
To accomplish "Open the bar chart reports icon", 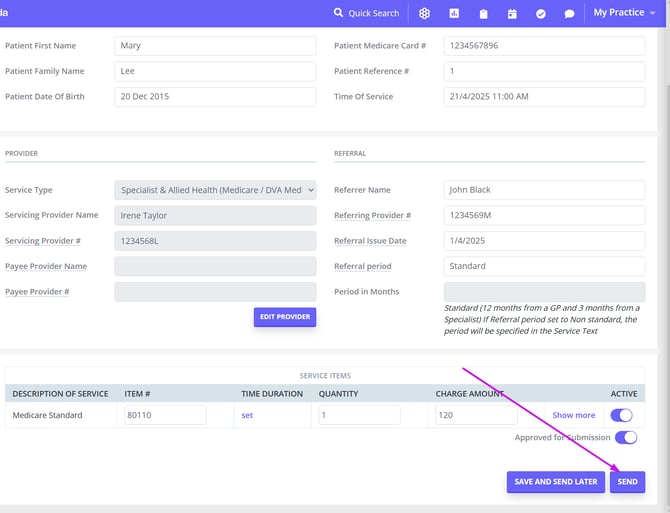I will pos(454,13).
